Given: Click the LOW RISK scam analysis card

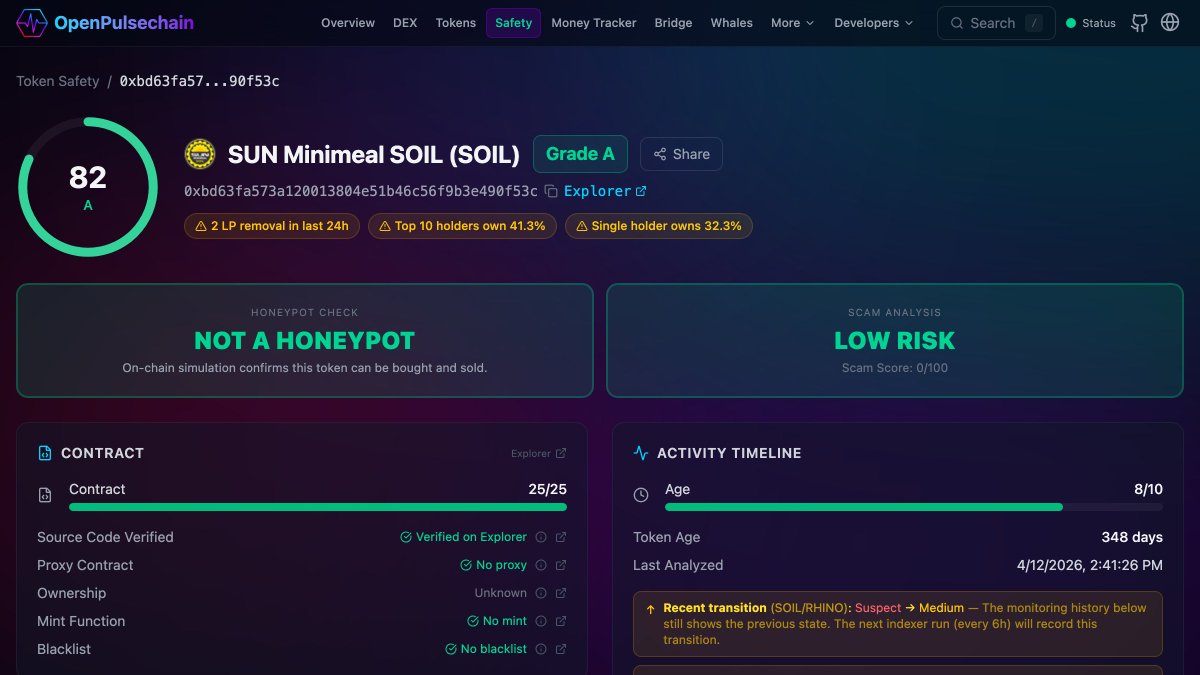Looking at the screenshot, I should [895, 341].
